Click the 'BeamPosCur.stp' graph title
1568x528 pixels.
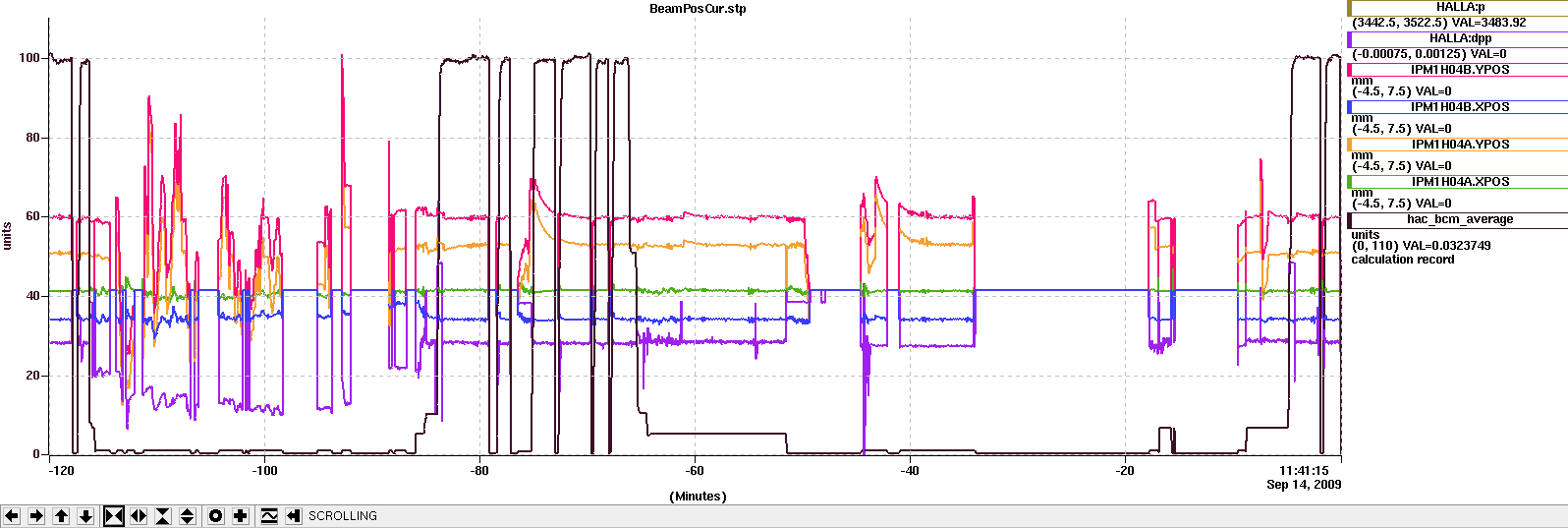coord(698,9)
